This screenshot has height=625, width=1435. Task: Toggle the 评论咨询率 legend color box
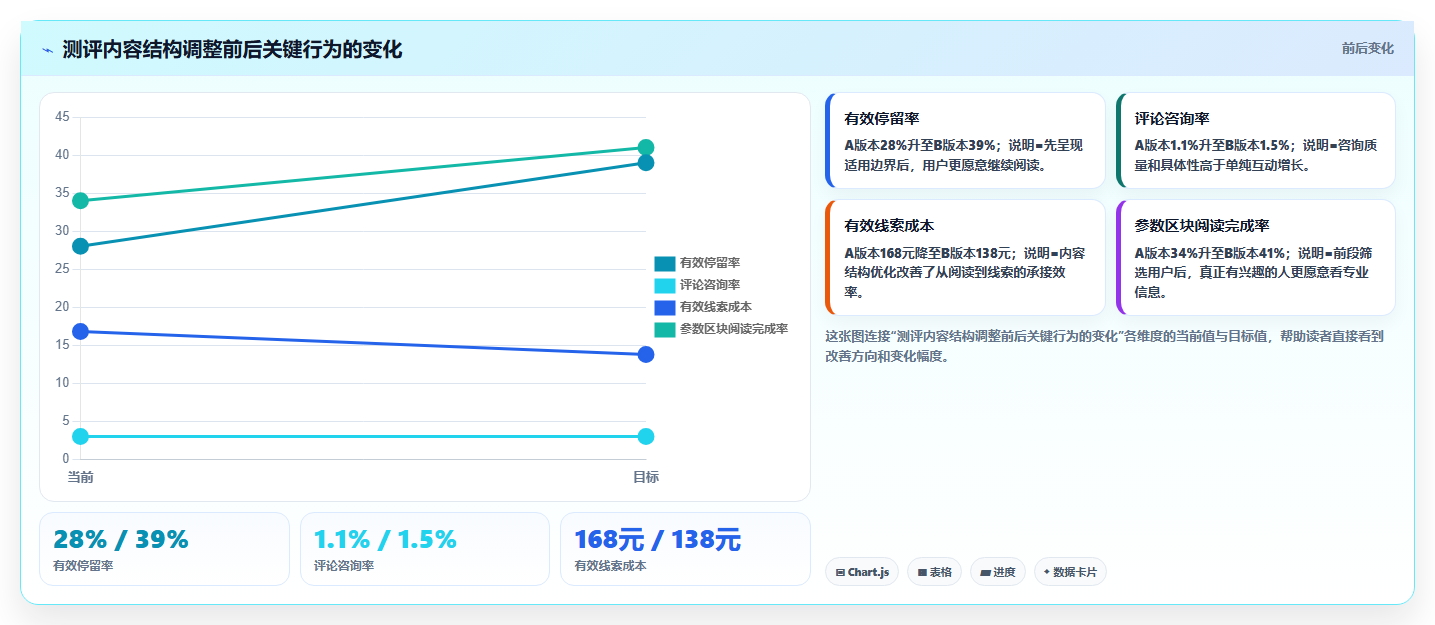(x=665, y=285)
